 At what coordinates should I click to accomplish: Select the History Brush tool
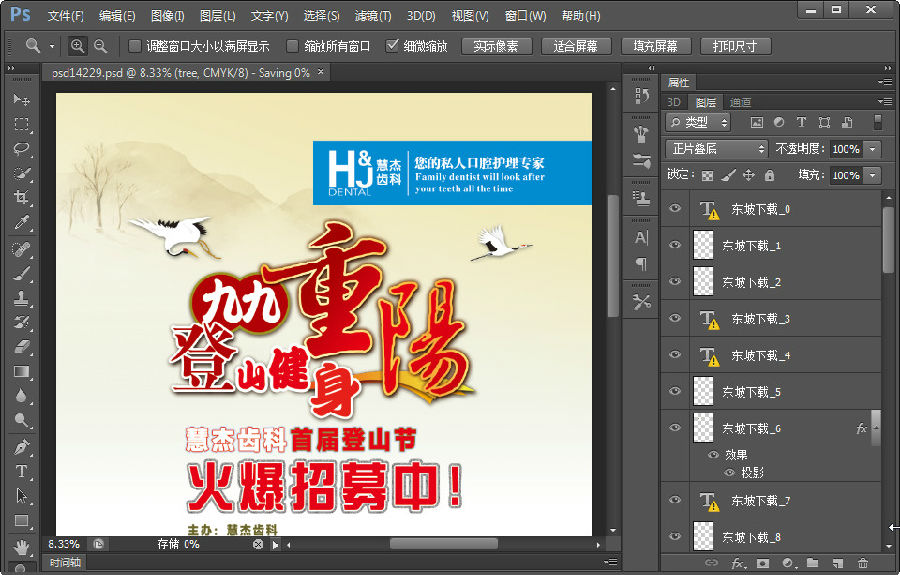coord(22,323)
